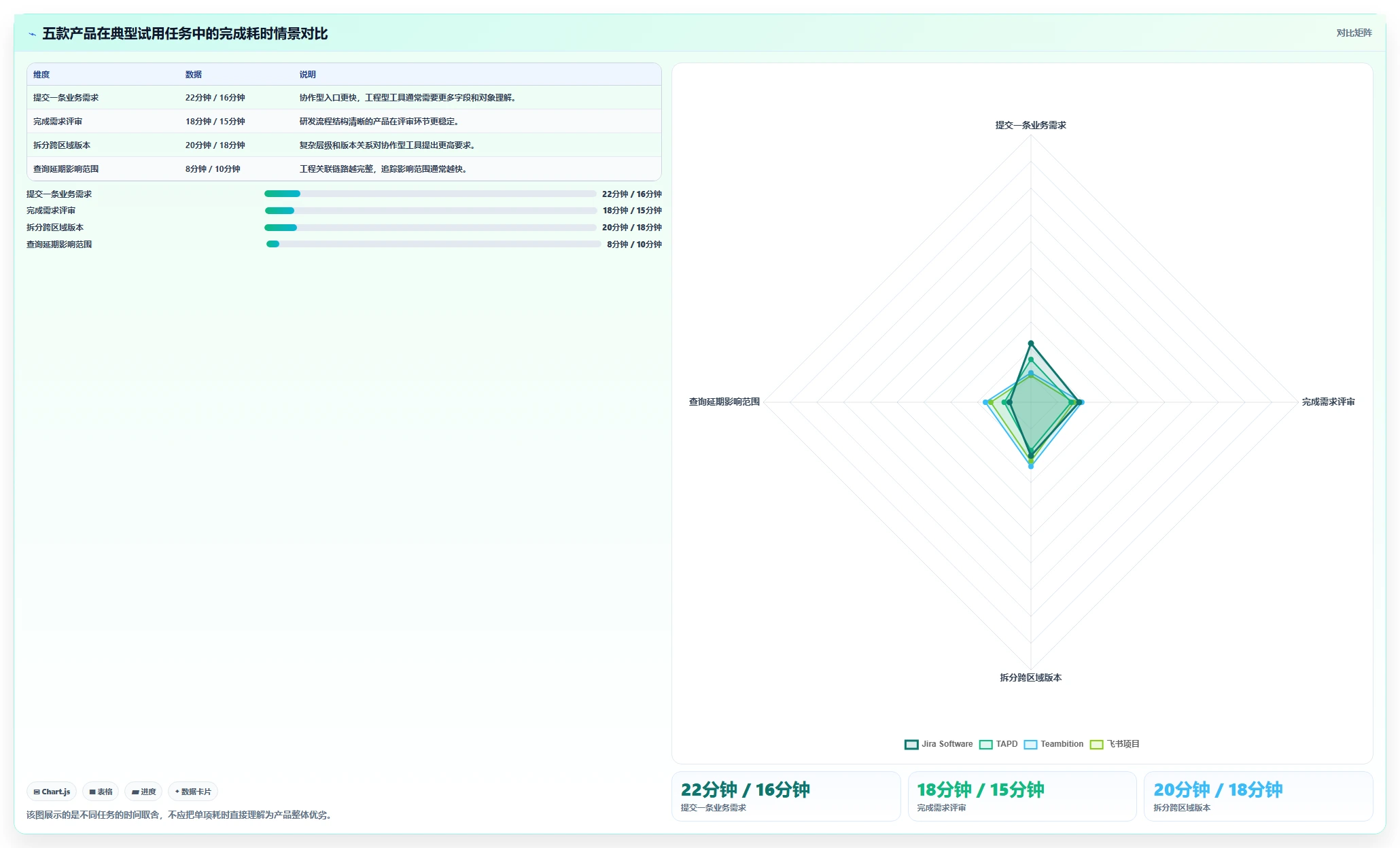The image size is (1400, 848).
Task: Click description starting 协作型入口更快
Action: pos(409,98)
